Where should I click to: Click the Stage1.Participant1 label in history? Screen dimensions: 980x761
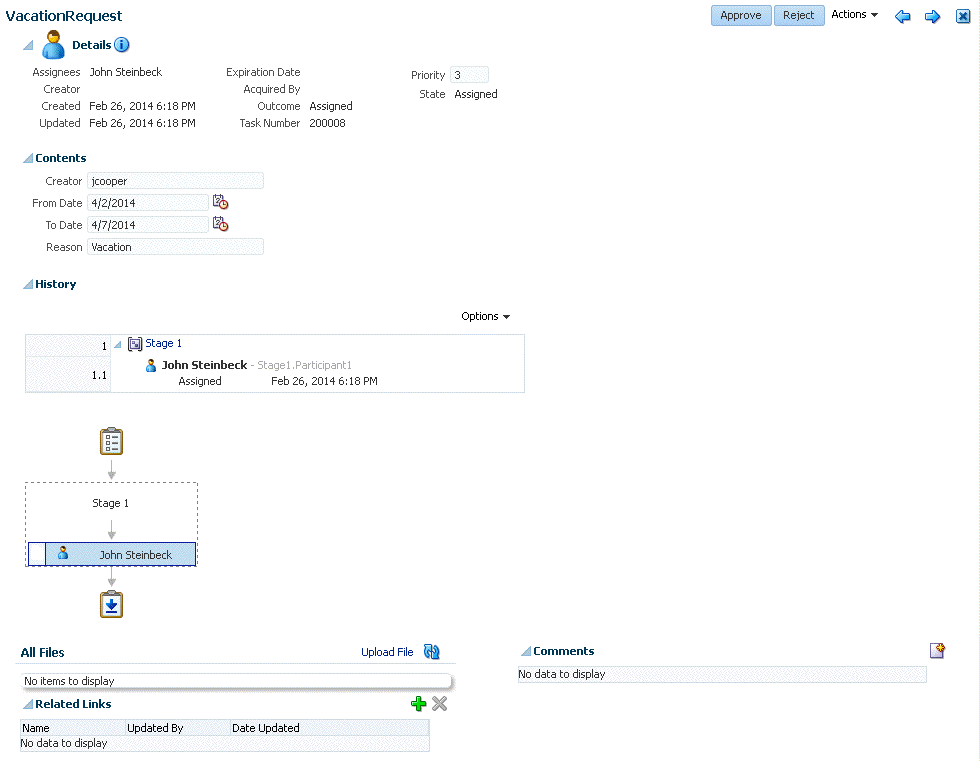point(304,365)
